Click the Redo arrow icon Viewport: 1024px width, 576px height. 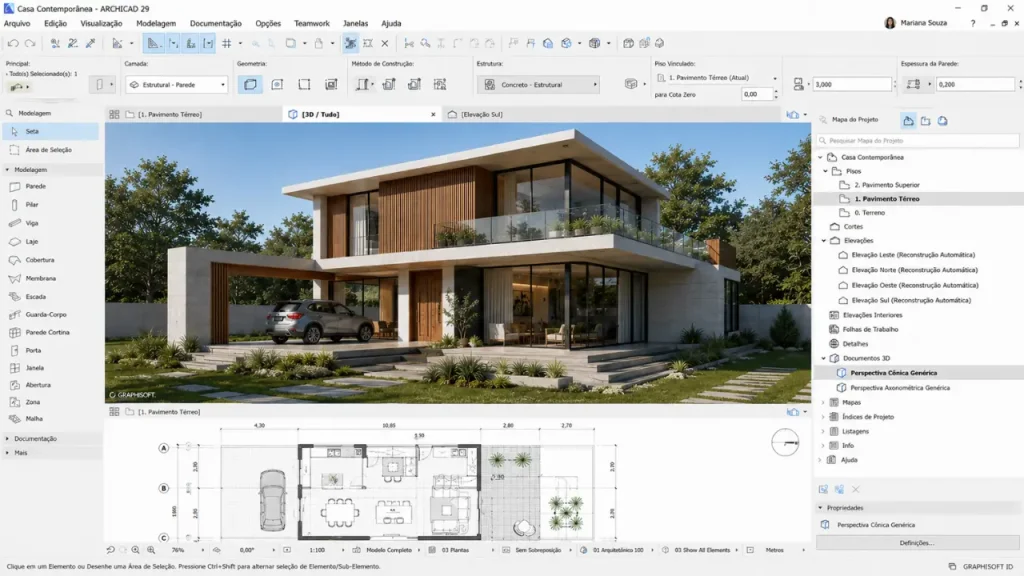[30, 43]
